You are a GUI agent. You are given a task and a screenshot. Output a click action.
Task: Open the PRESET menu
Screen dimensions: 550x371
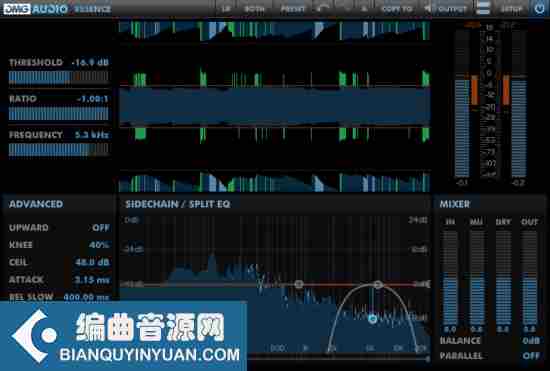[x=293, y=9]
